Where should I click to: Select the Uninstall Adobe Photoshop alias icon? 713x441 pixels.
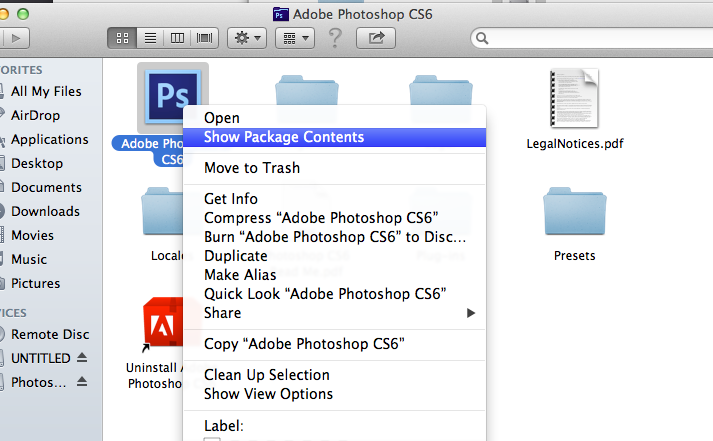[x=163, y=323]
